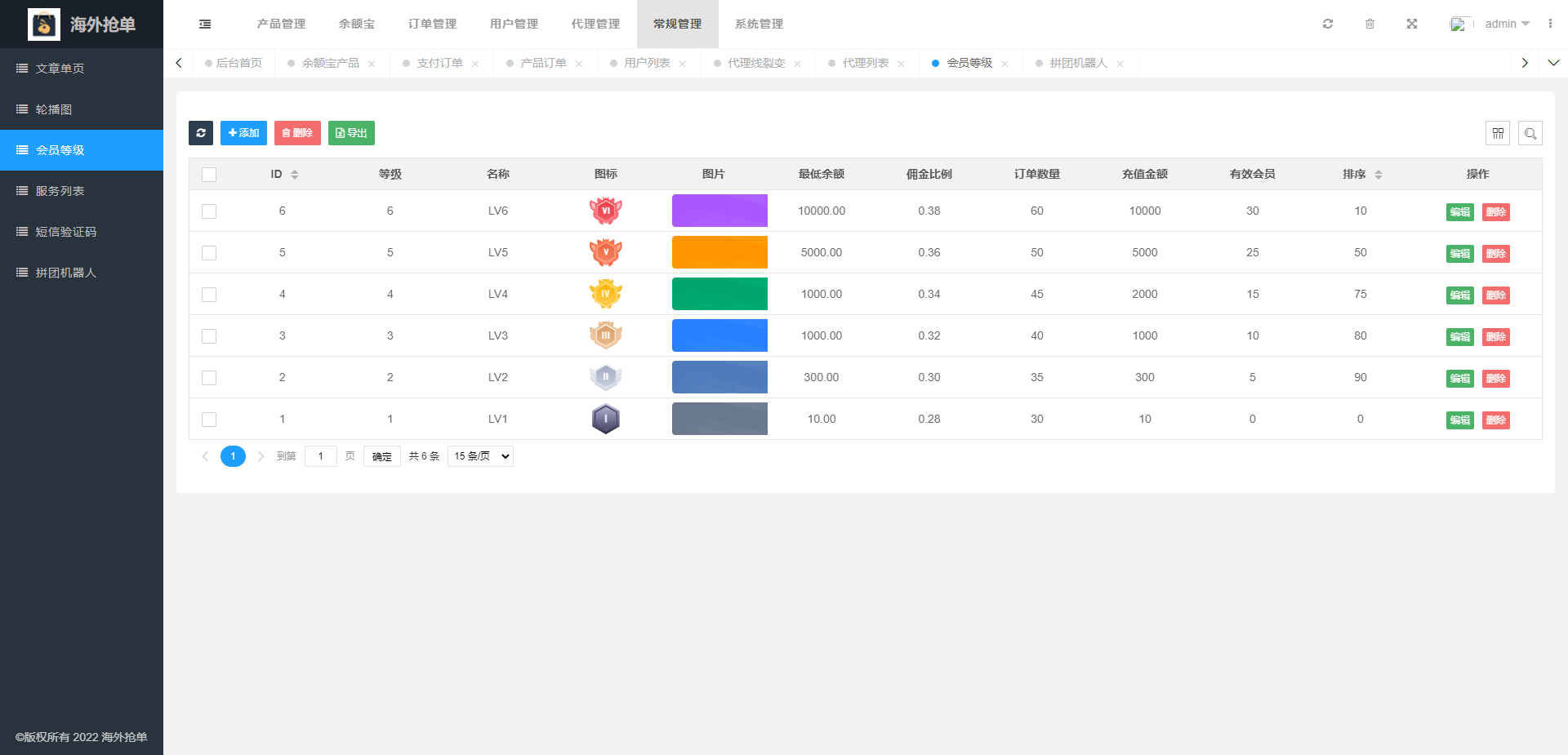Open the vertical three-dot more menu
The height and width of the screenshot is (755, 1568).
click(1549, 24)
